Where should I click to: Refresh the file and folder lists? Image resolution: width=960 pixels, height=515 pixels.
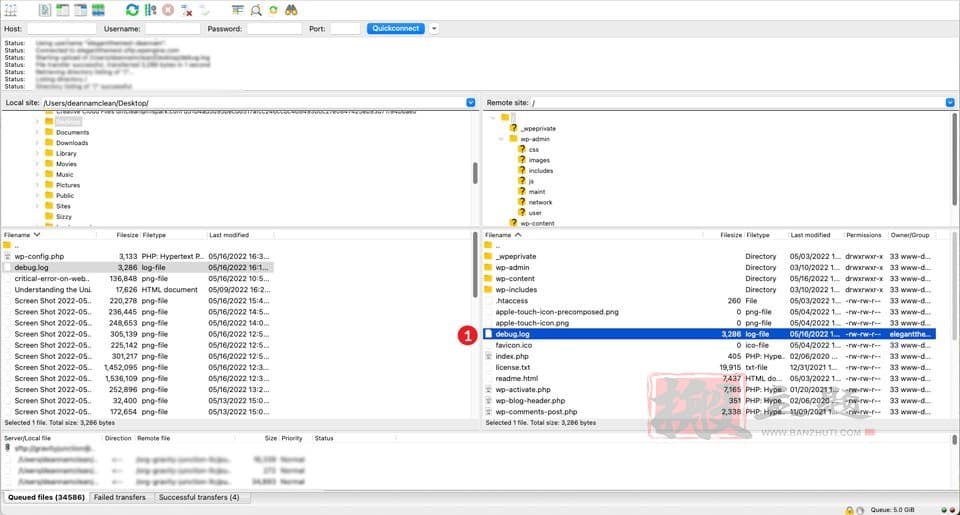(132, 10)
